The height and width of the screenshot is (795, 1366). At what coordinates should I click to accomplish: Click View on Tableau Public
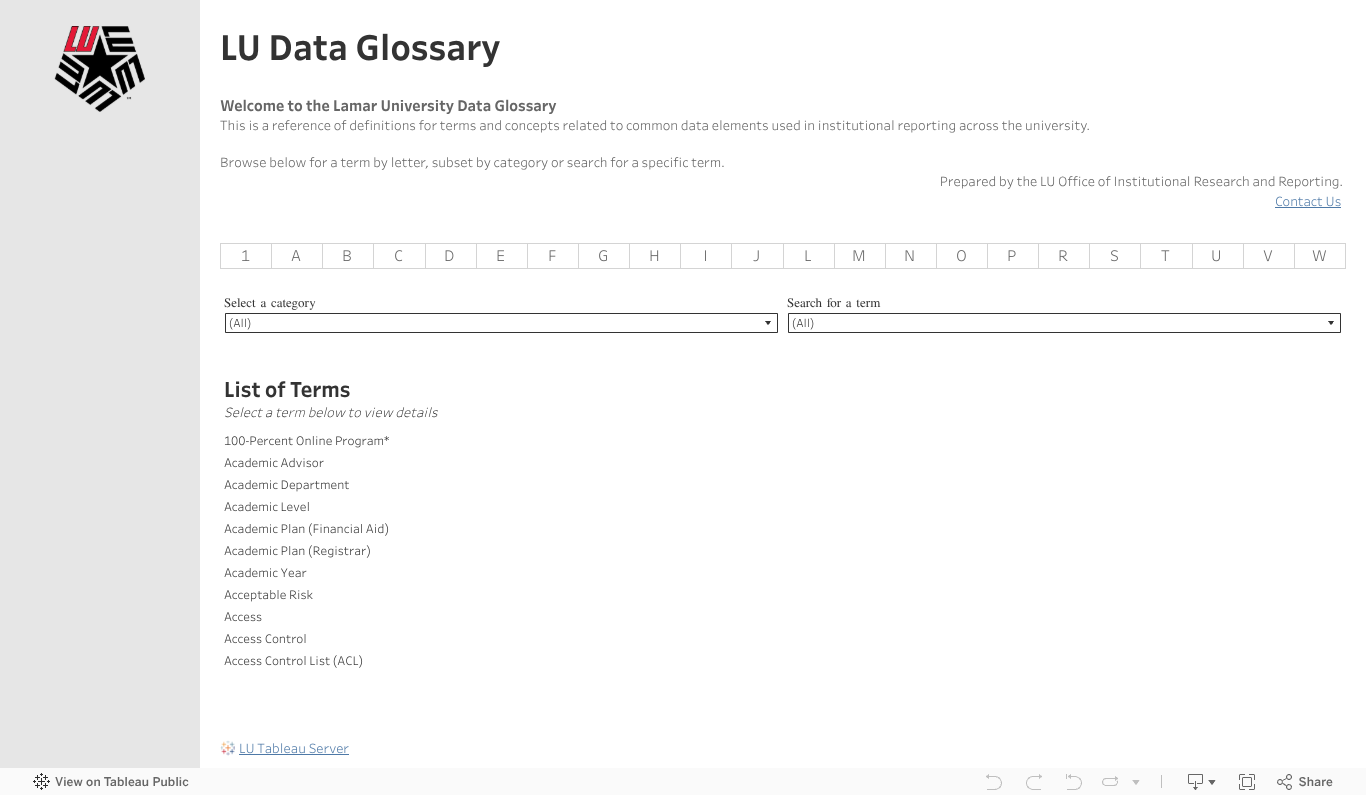(111, 782)
